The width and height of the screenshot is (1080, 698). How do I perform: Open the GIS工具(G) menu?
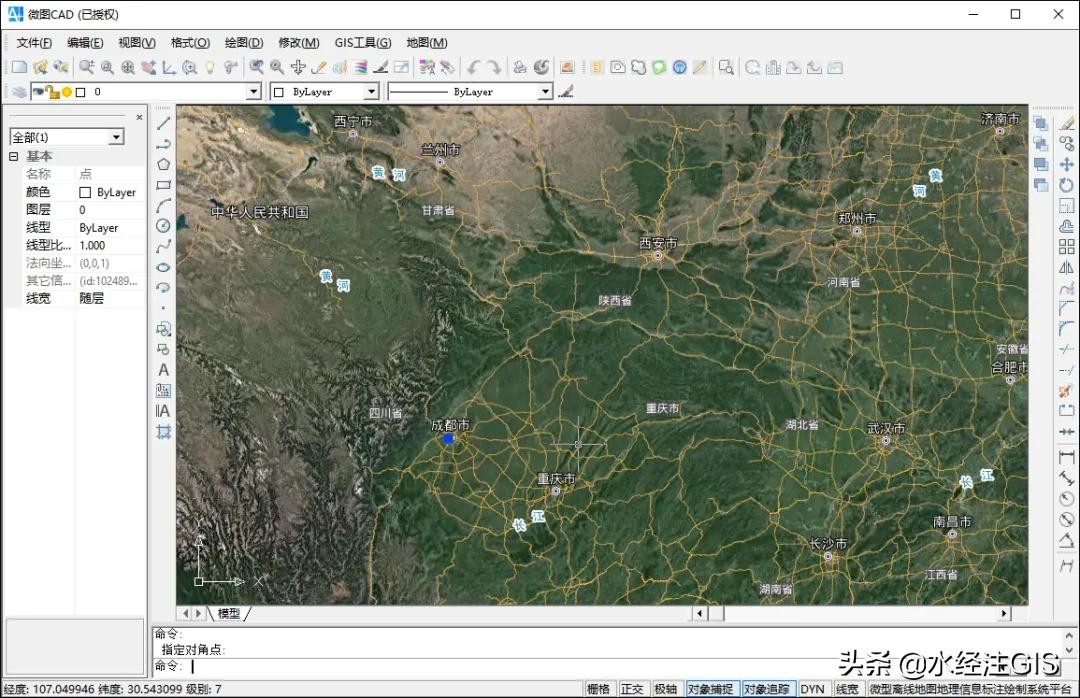[x=362, y=43]
